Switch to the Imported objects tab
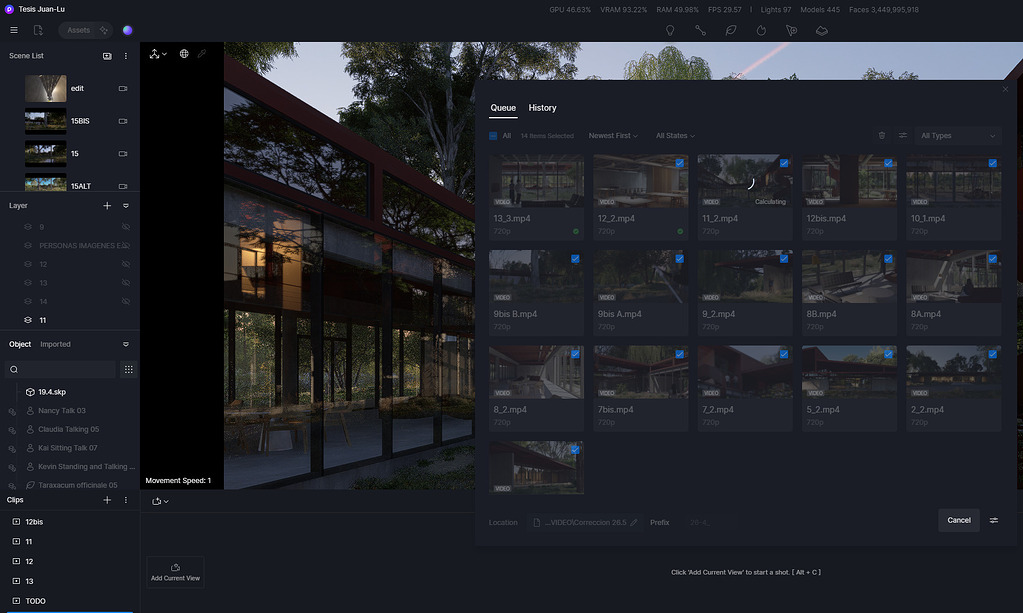Viewport: 1023px width, 613px height. click(x=55, y=344)
